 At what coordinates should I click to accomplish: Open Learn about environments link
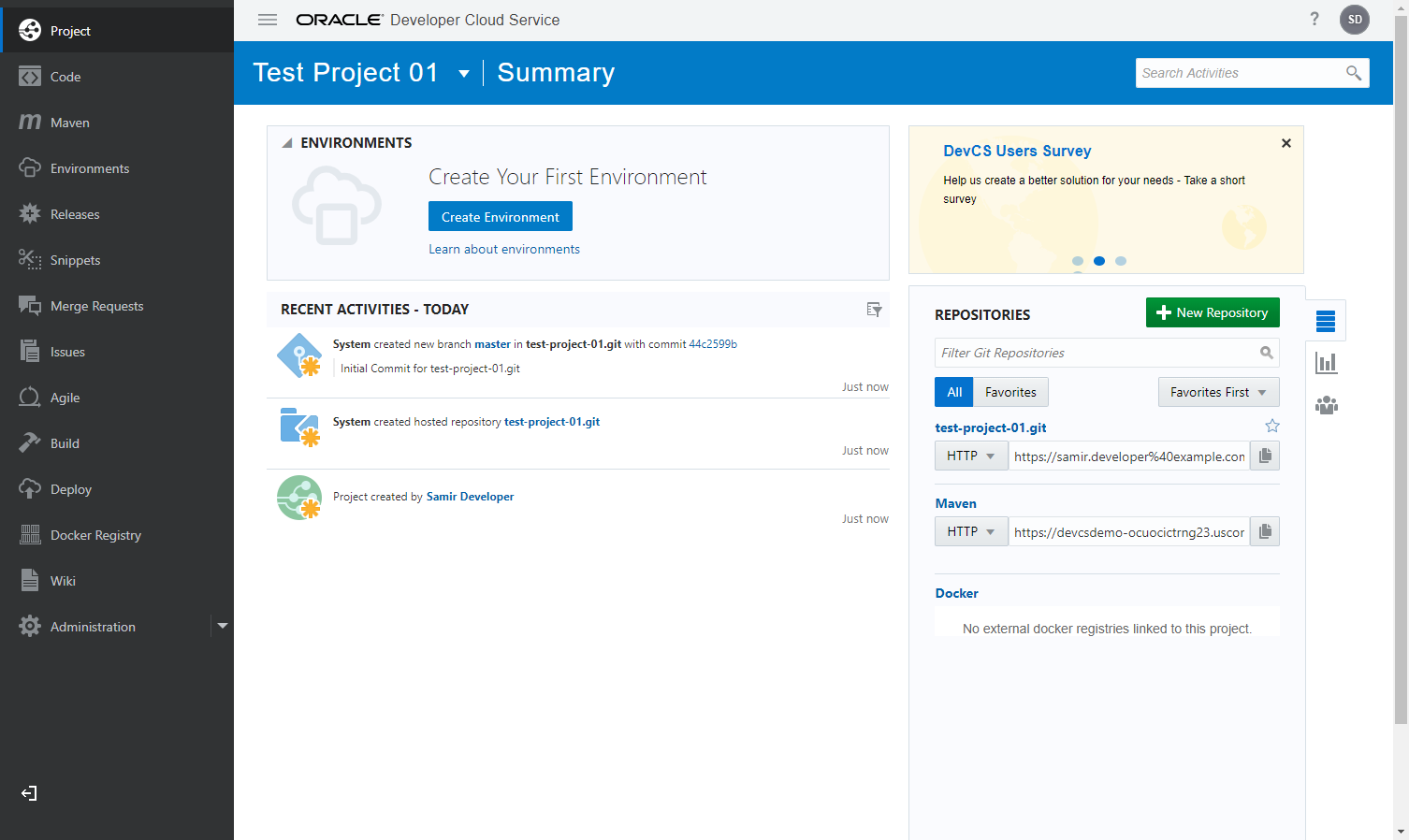point(504,249)
